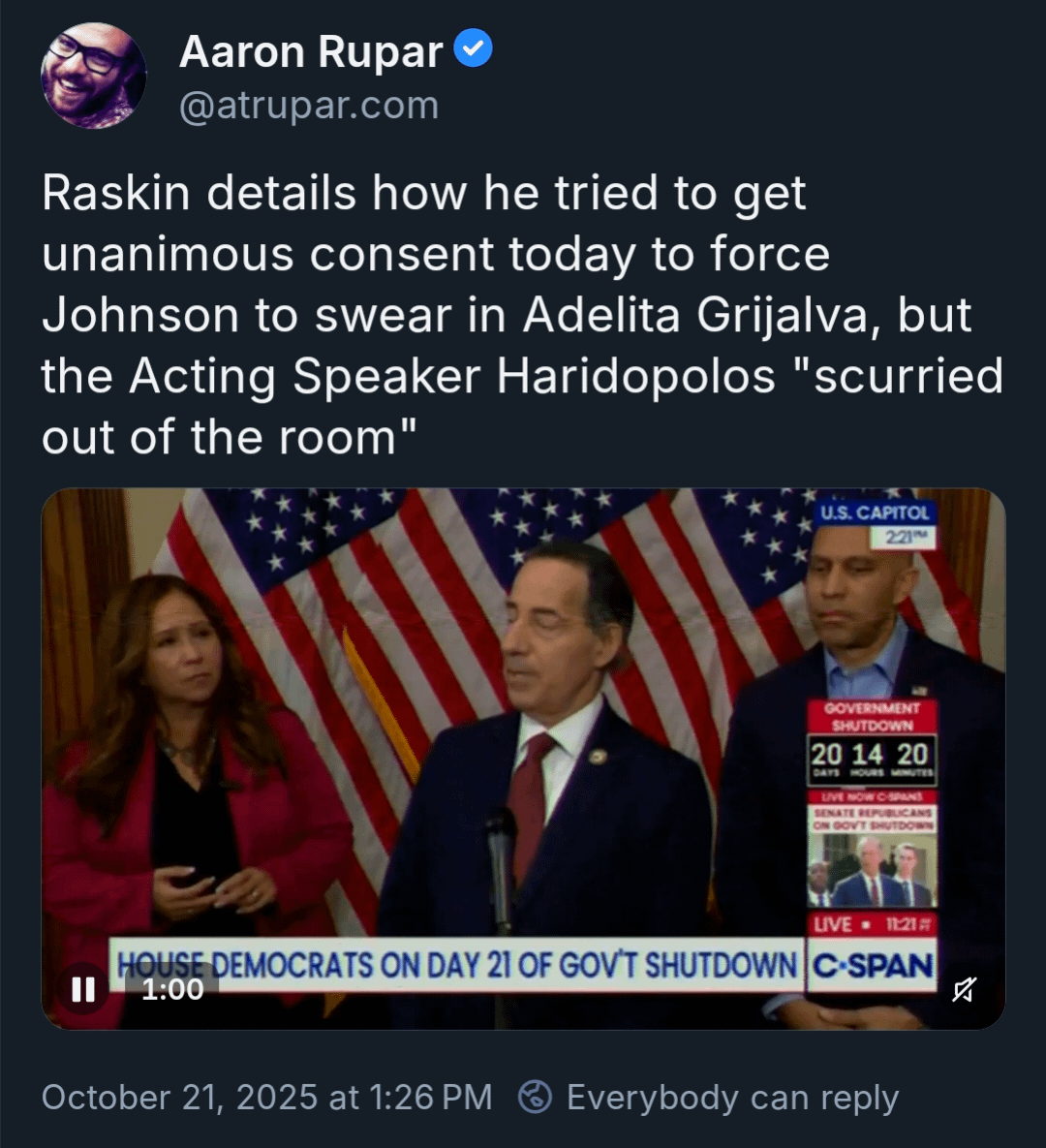Click the Aaron Rupar display name
1046x1148 pixels.
(x=311, y=52)
